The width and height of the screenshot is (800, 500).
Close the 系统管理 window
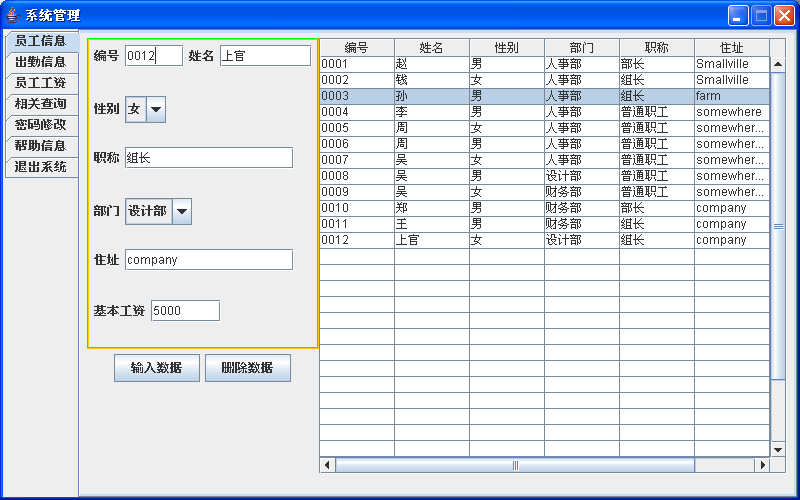pyautogui.click(x=784, y=15)
